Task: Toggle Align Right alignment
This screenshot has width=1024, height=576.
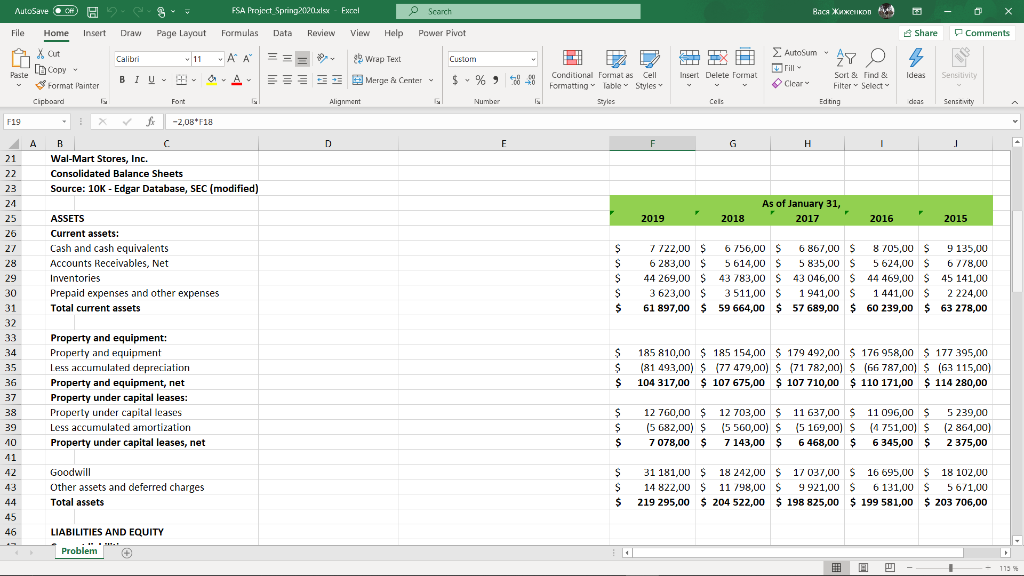Action: [x=302, y=80]
